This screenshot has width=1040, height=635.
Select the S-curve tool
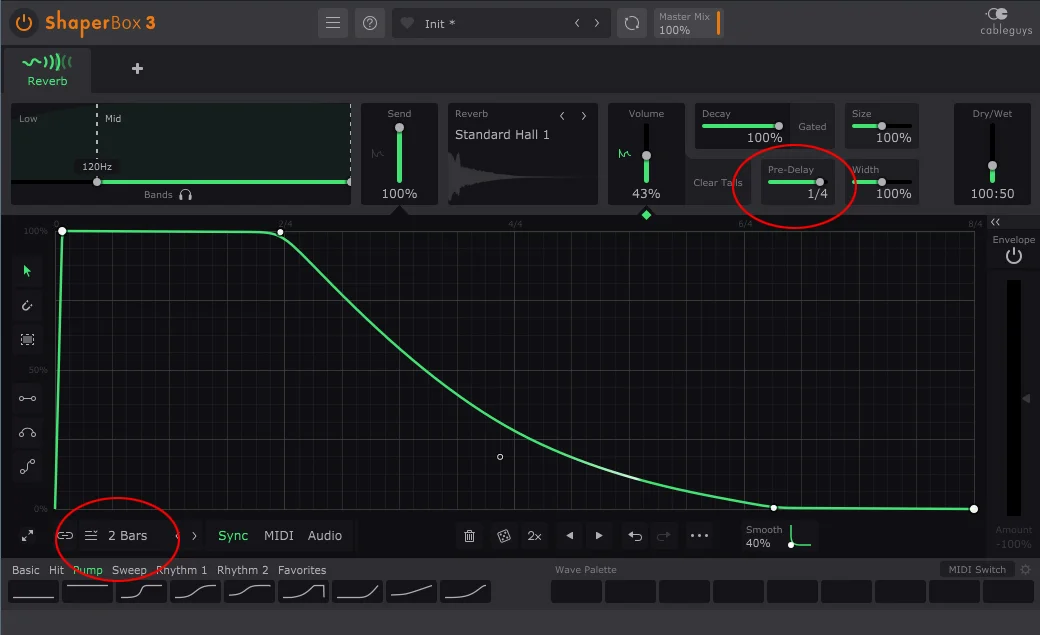(27, 467)
